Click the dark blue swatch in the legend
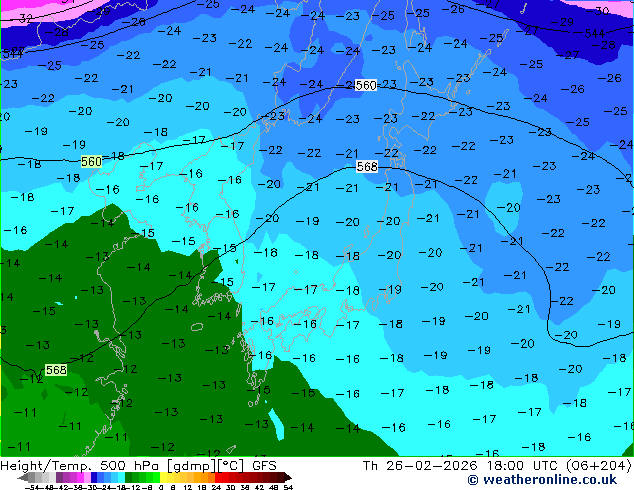634x490 pixels. pos(94,477)
